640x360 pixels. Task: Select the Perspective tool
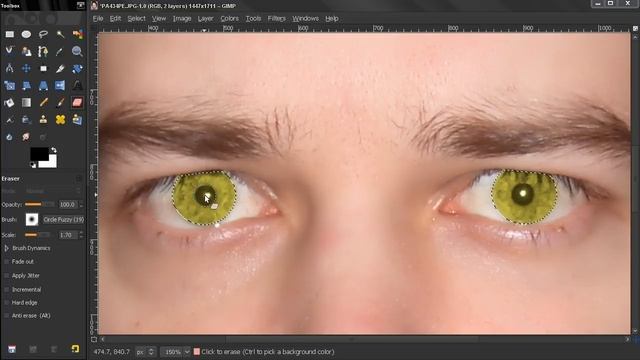pyautogui.click(x=43, y=85)
